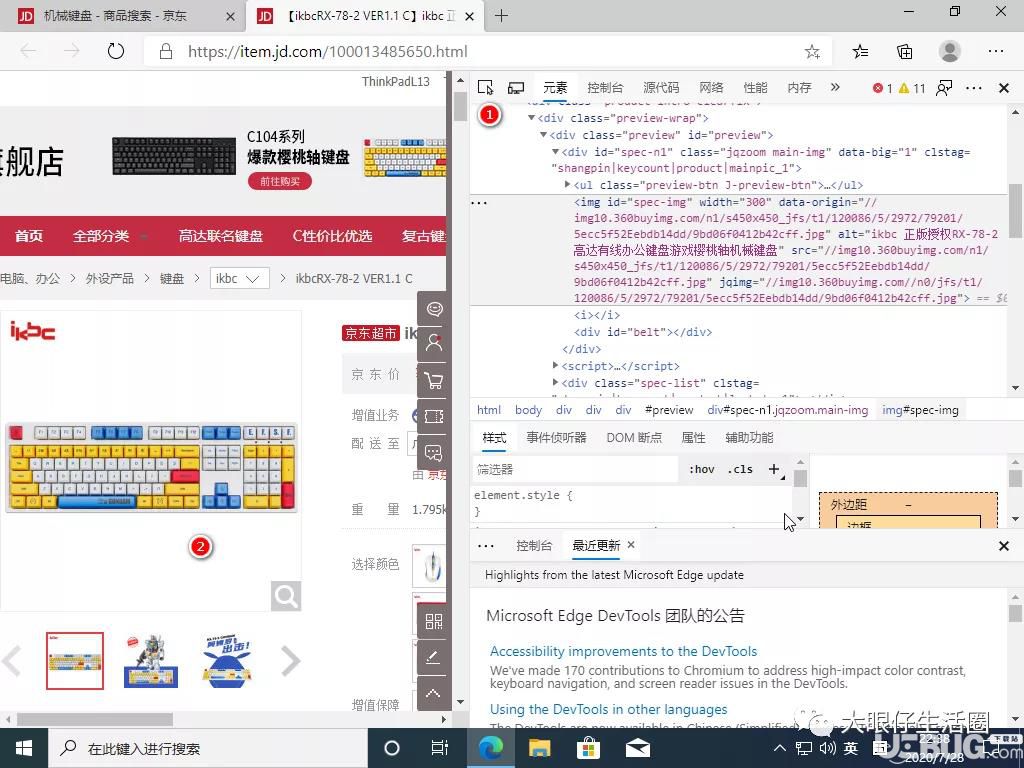Screen dimensions: 1024x768
Task: Open the Edge profile avatar
Action: 950,51
